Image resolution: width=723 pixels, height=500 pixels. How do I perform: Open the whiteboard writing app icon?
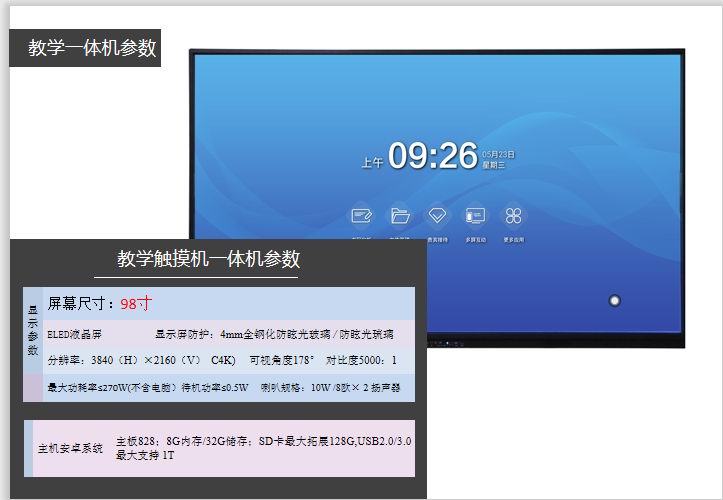[361, 216]
